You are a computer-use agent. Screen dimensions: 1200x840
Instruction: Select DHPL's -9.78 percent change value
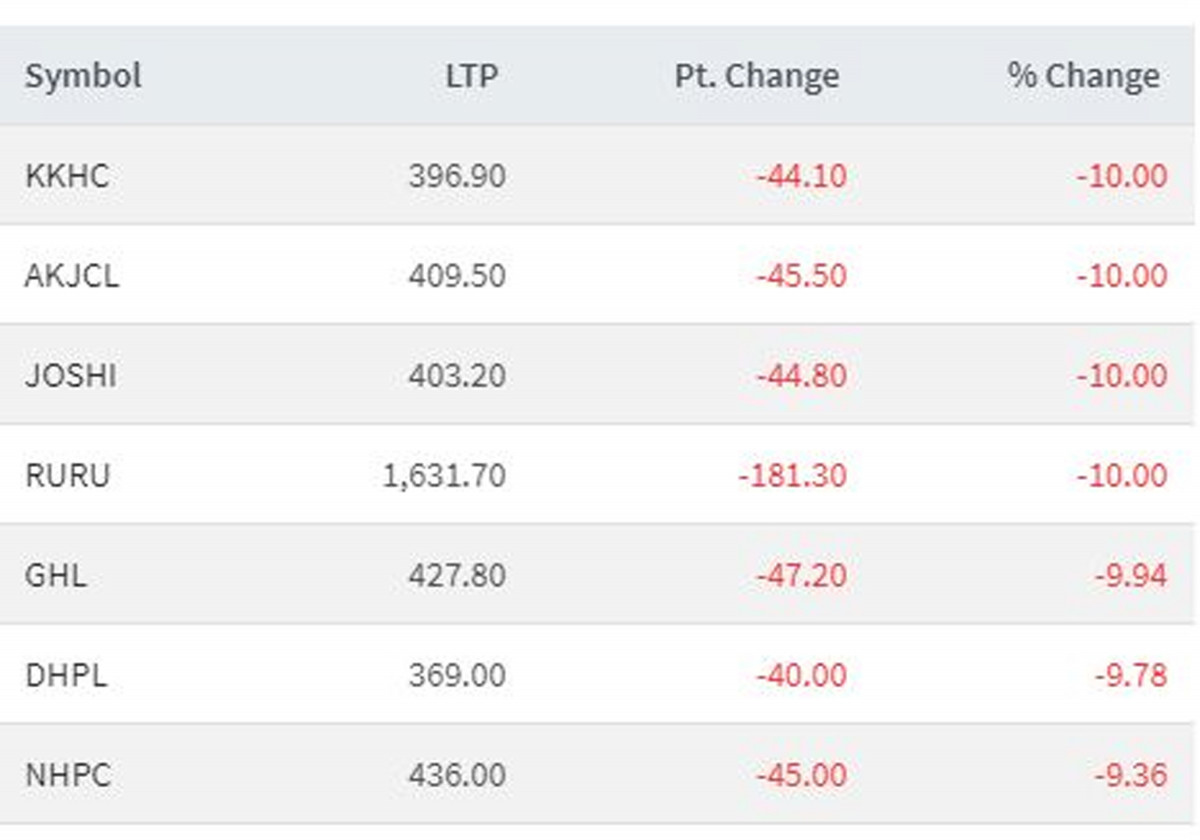click(1130, 676)
